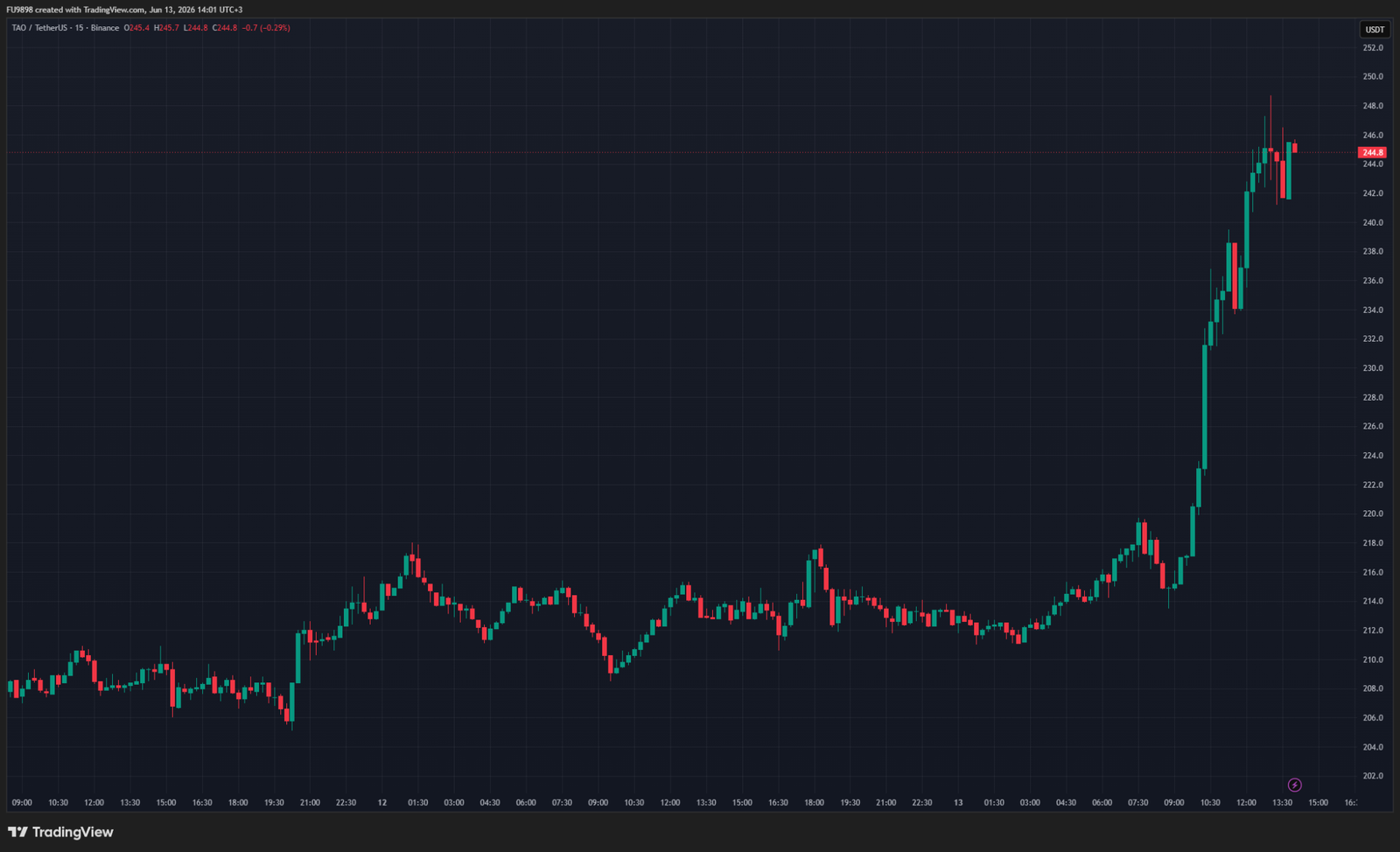Click the 208.0 price axis label

click(x=1373, y=688)
